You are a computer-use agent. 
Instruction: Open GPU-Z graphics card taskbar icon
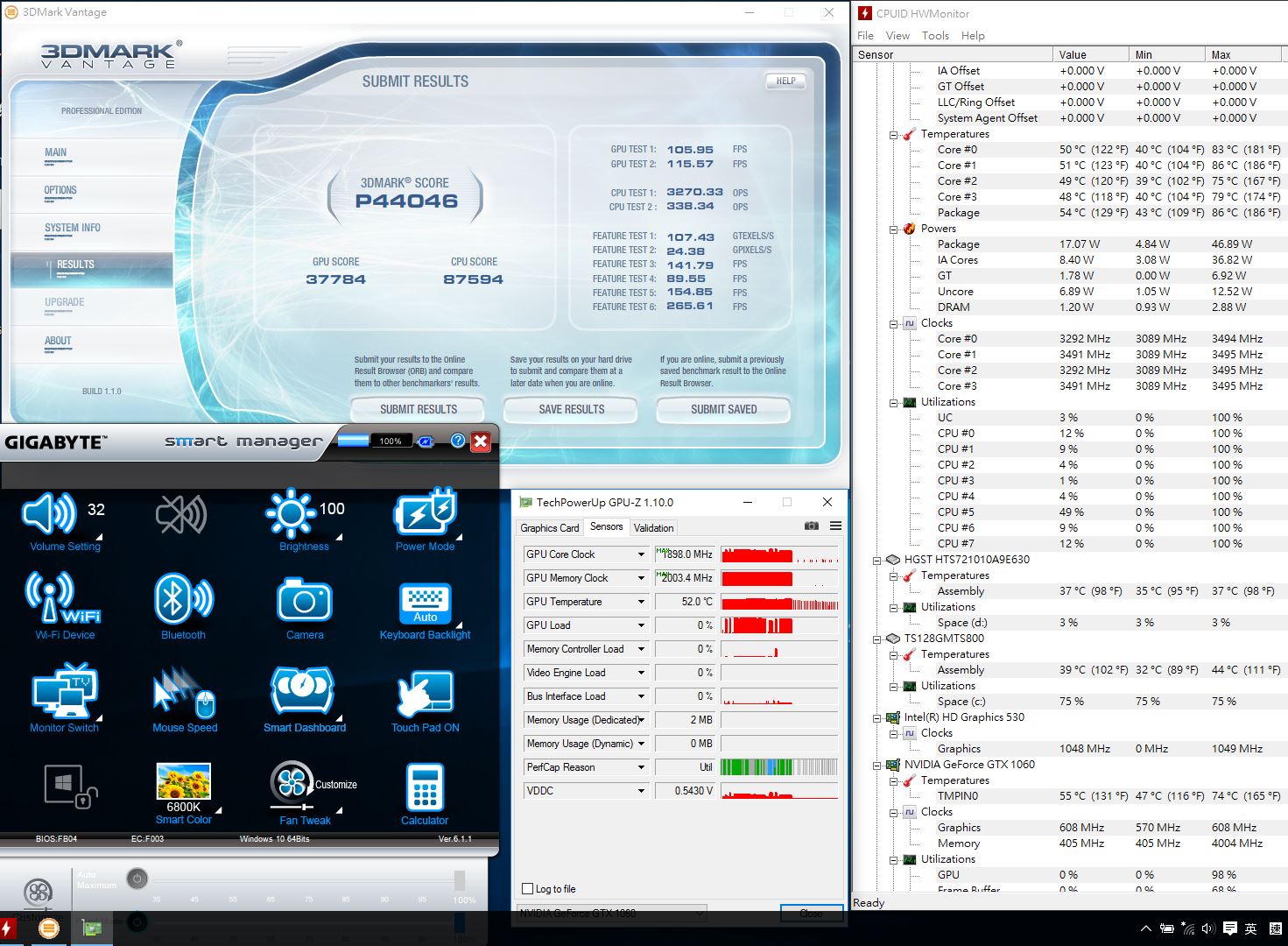[x=92, y=928]
